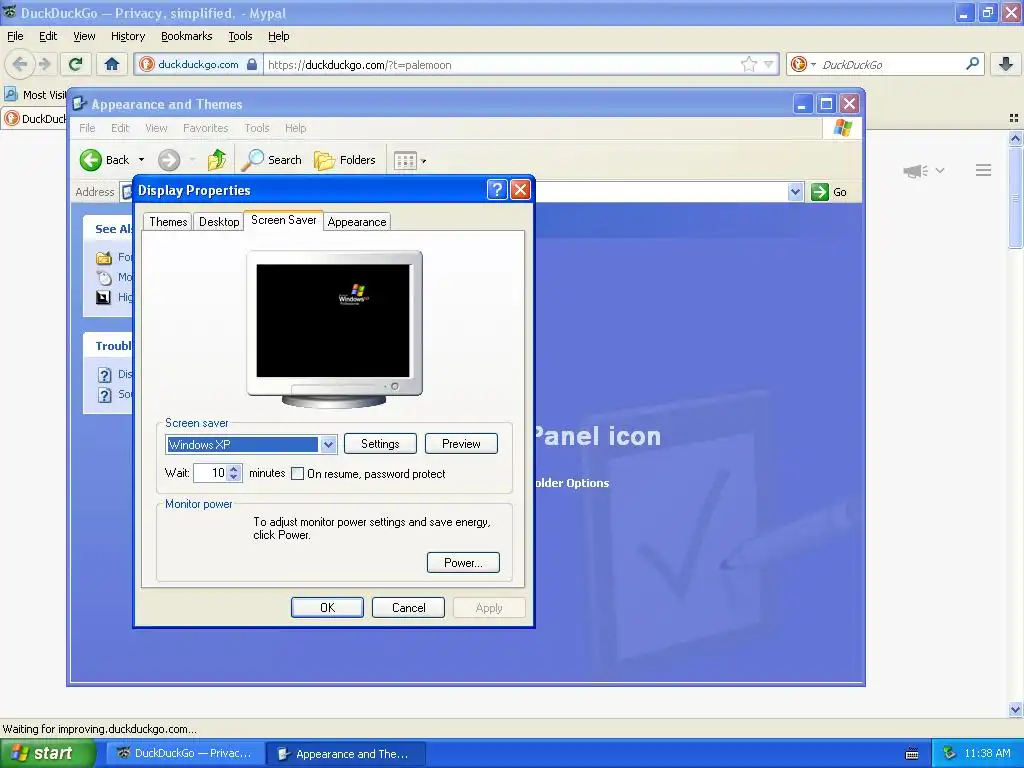Click the help question mark in Display Properties
Viewport: 1024px width, 768px height.
point(496,189)
